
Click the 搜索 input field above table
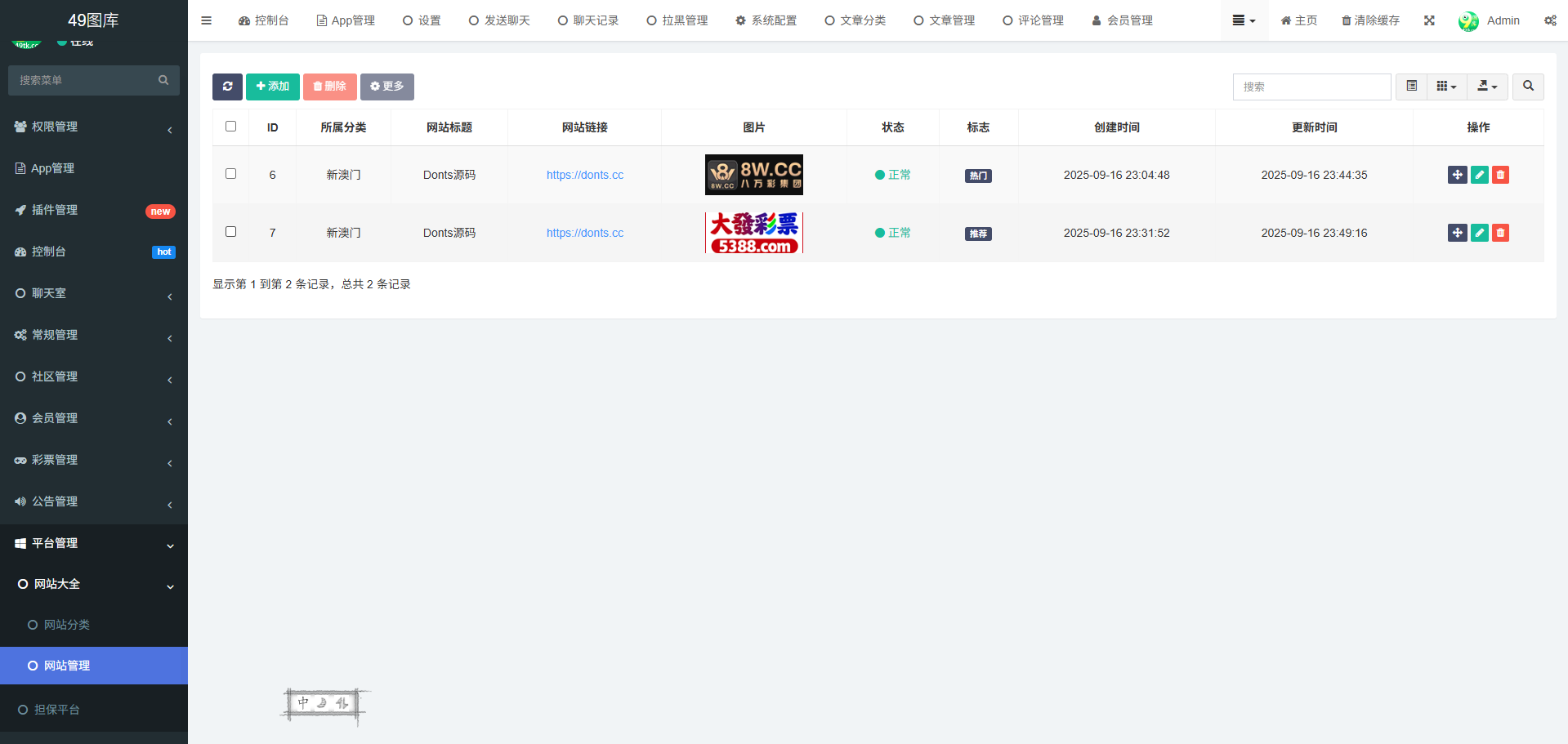(1311, 87)
